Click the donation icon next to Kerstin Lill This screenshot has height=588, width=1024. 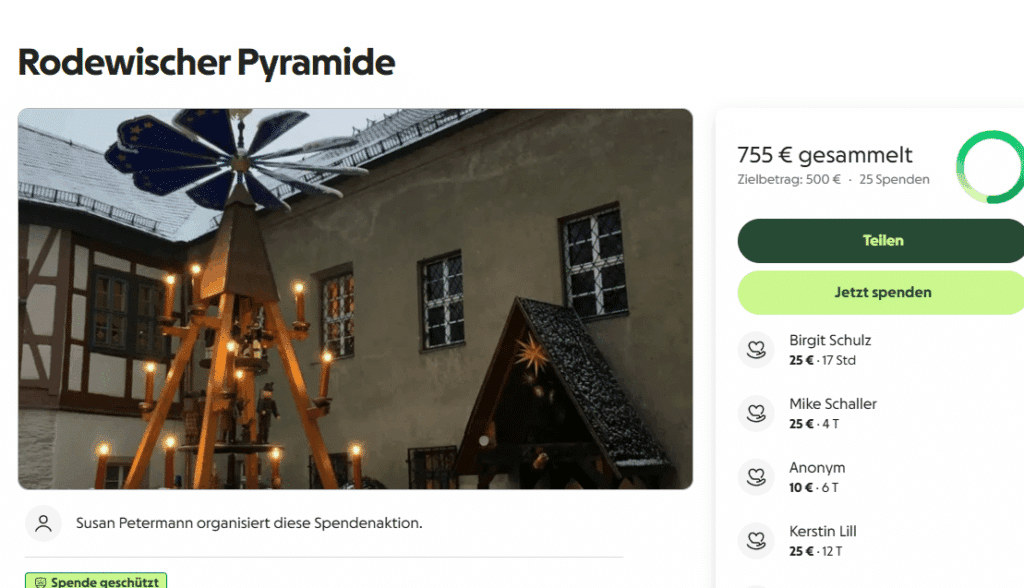pos(756,540)
